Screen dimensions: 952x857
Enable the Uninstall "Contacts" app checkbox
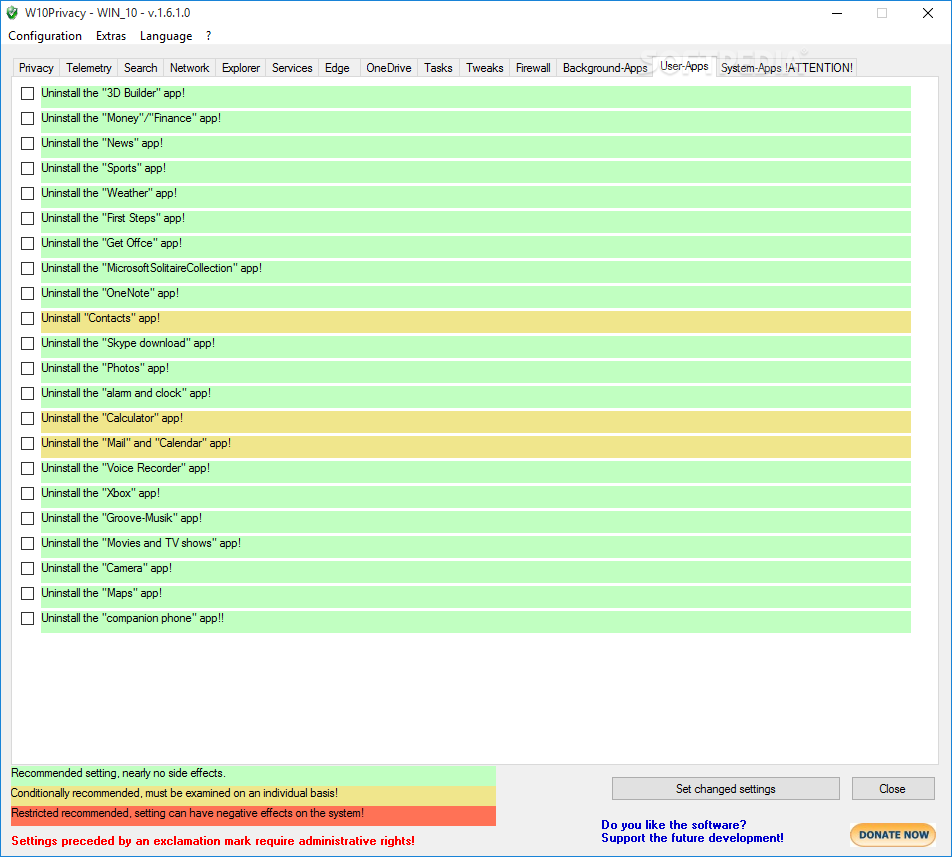27,319
